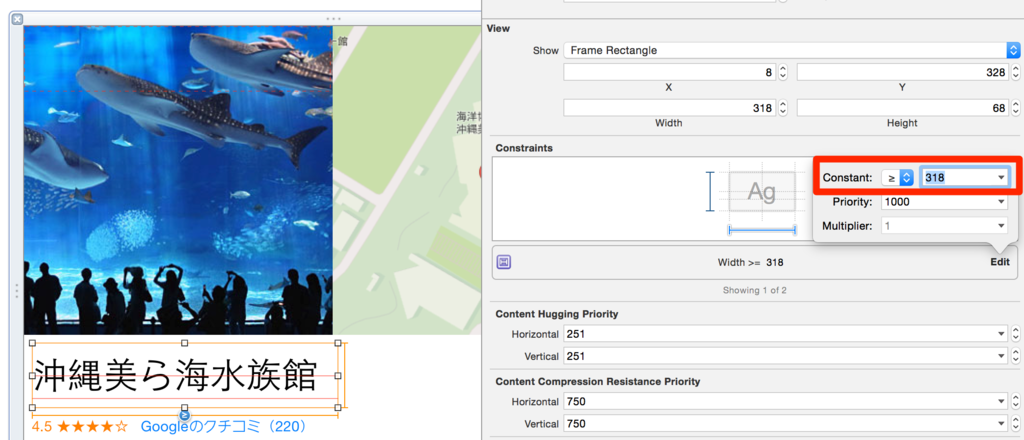
Task: Click the right-middle selection handle of the label
Action: (x=338, y=375)
